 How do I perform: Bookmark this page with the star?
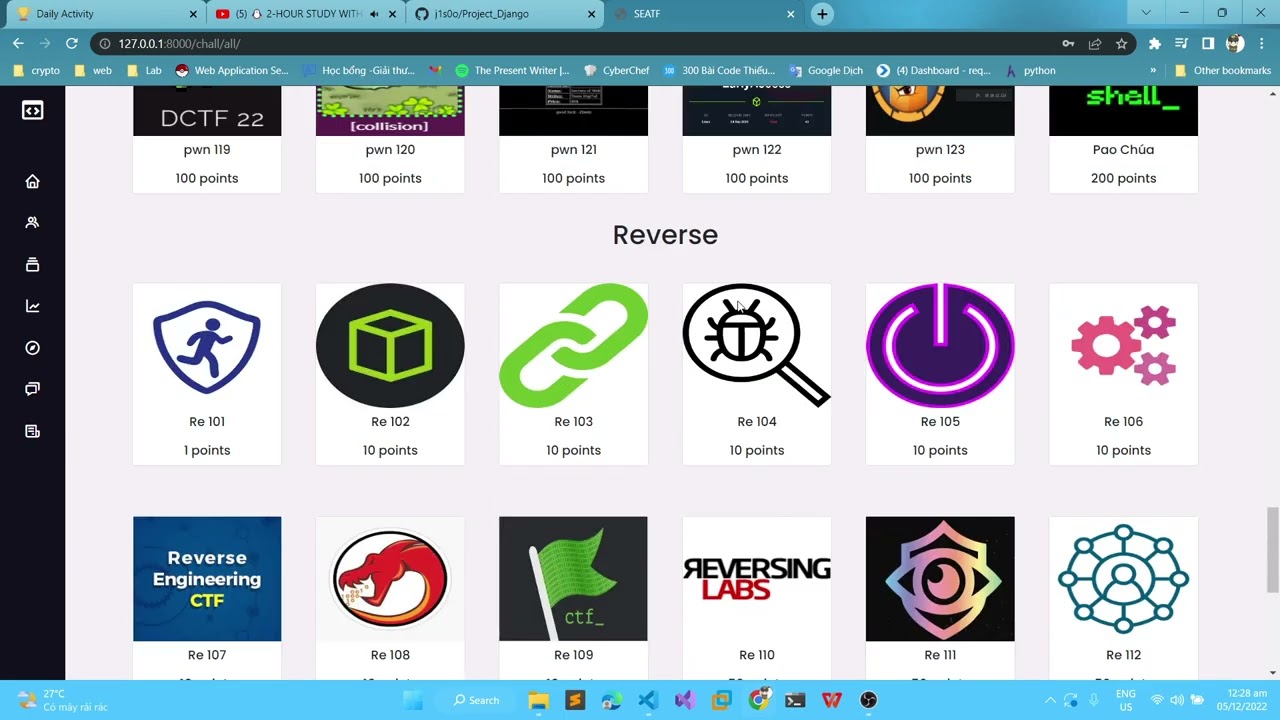[1122, 43]
